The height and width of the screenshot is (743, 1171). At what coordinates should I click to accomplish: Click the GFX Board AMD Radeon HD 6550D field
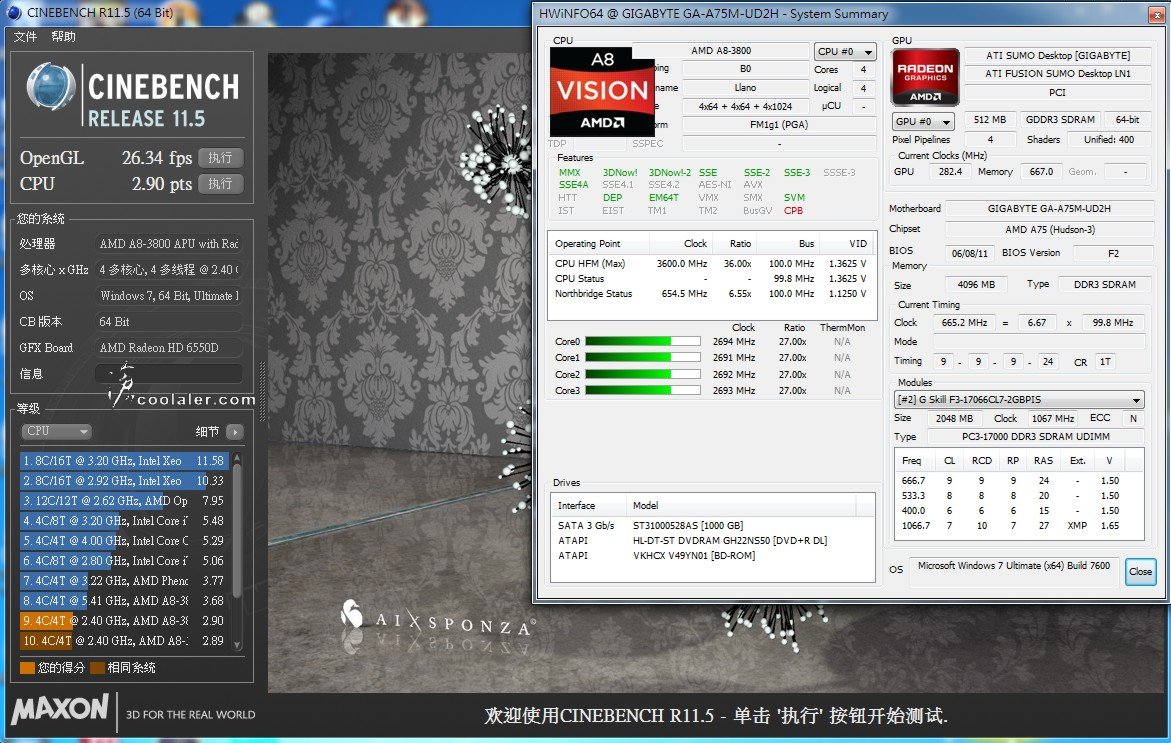(x=169, y=347)
